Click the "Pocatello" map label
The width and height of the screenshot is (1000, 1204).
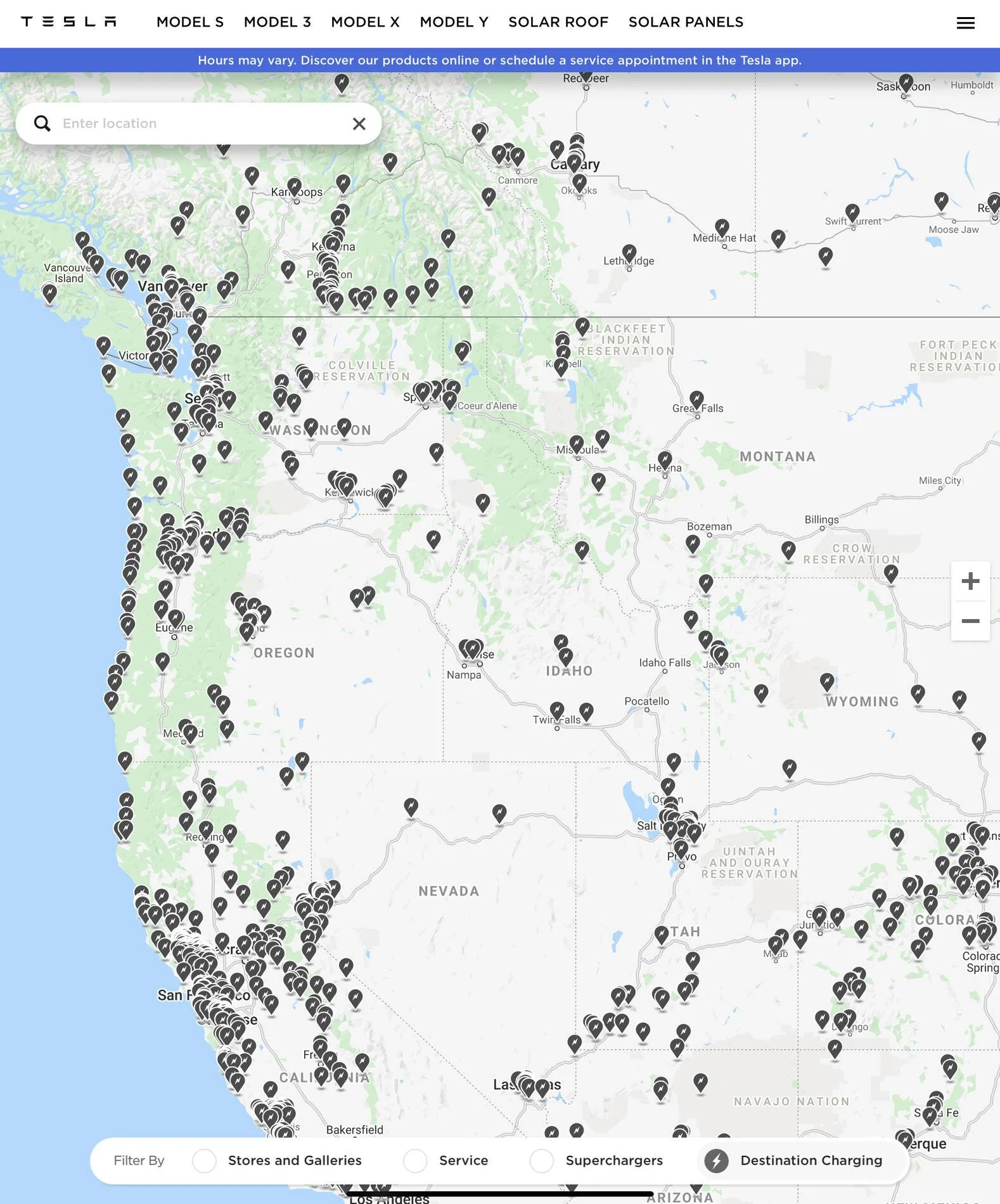646,701
